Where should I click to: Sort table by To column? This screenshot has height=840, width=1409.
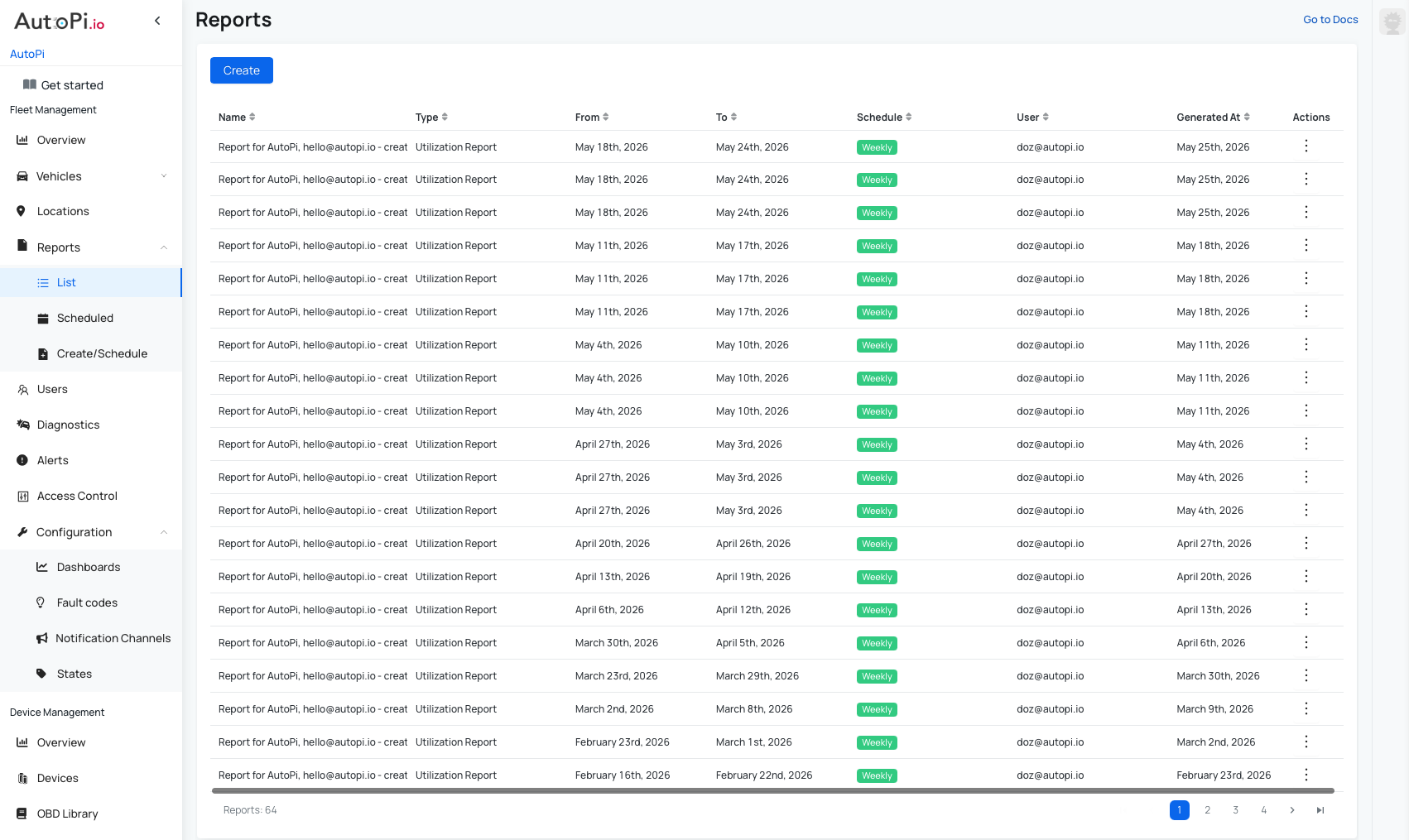pyautogui.click(x=726, y=117)
